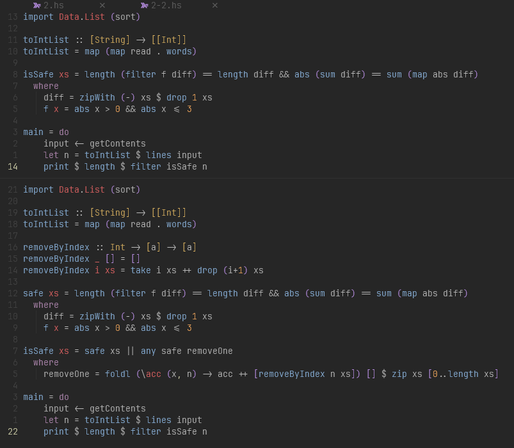This screenshot has height=448, width=514.
Task: Click the 'main = do' line in the lower pane
Action: (x=46, y=397)
